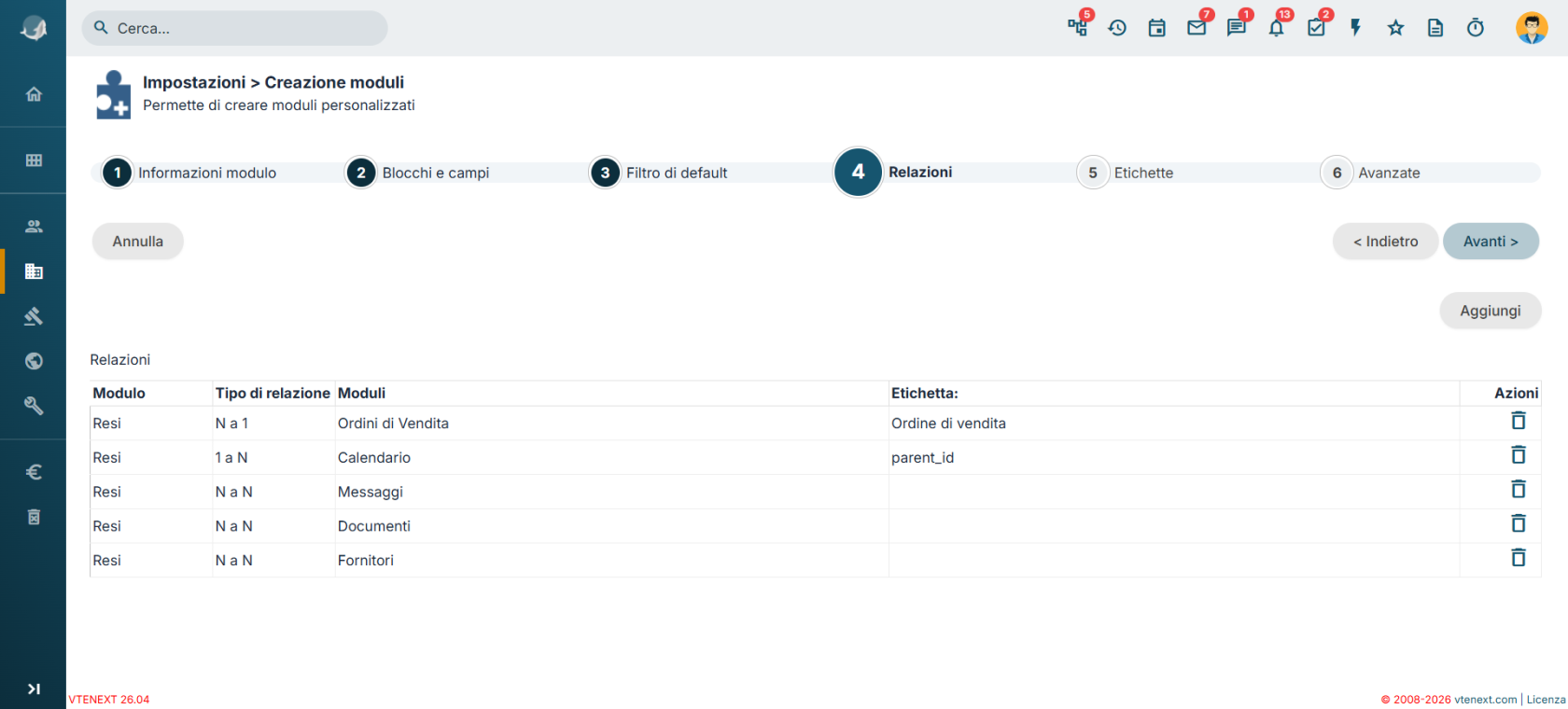
Task: Open the favorites star icon
Action: pyautogui.click(x=1395, y=28)
